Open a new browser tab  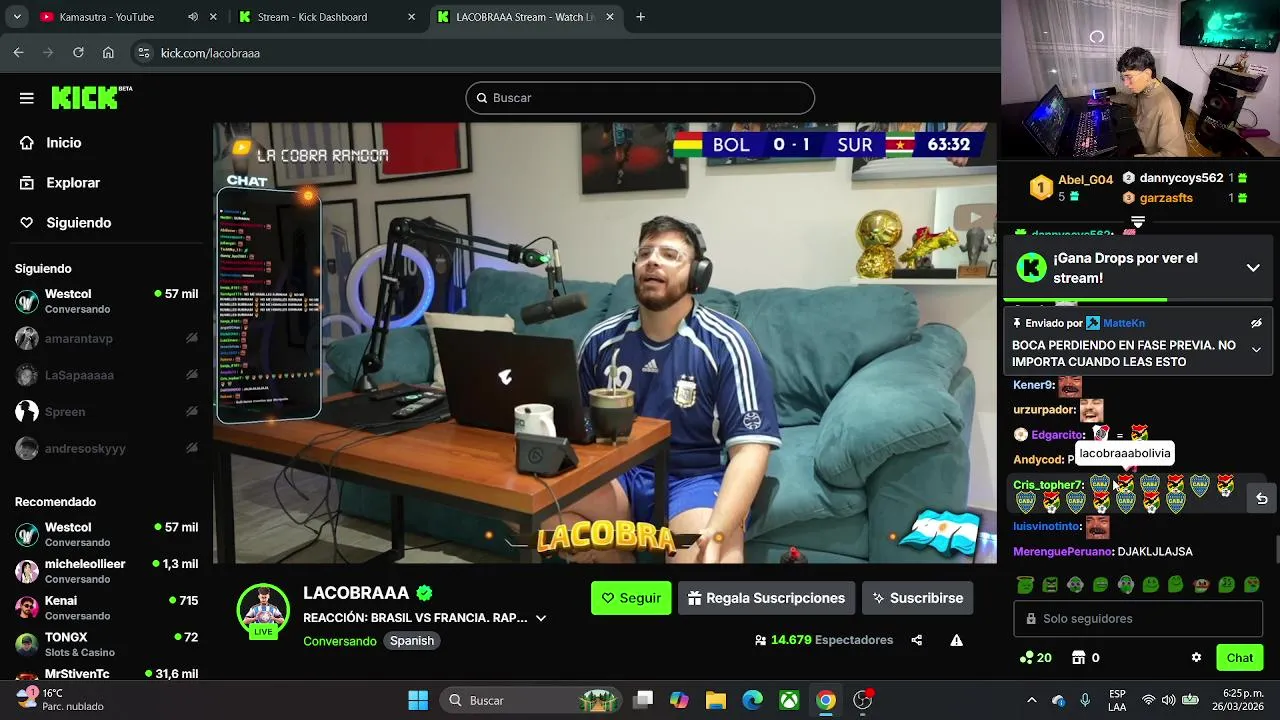coord(640,17)
